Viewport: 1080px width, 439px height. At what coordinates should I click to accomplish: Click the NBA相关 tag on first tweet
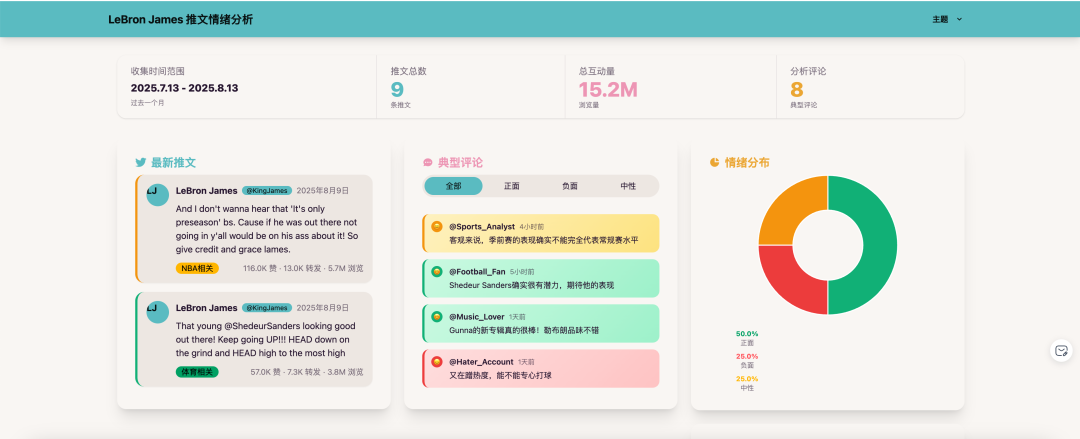pyautogui.click(x=197, y=268)
